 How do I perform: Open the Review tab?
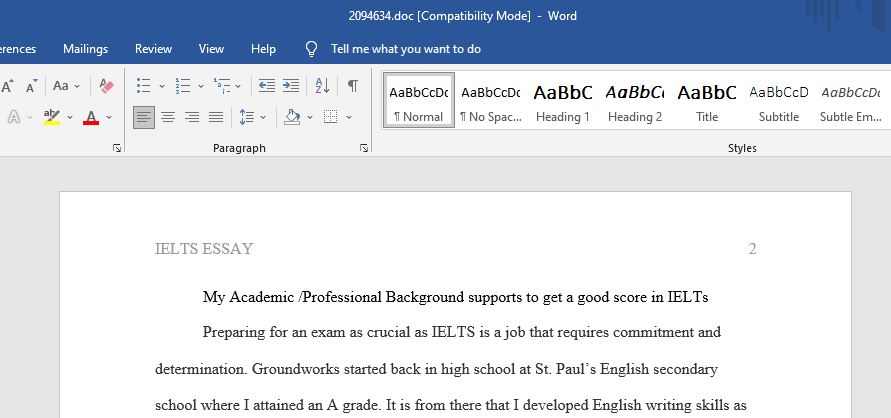[x=153, y=49]
